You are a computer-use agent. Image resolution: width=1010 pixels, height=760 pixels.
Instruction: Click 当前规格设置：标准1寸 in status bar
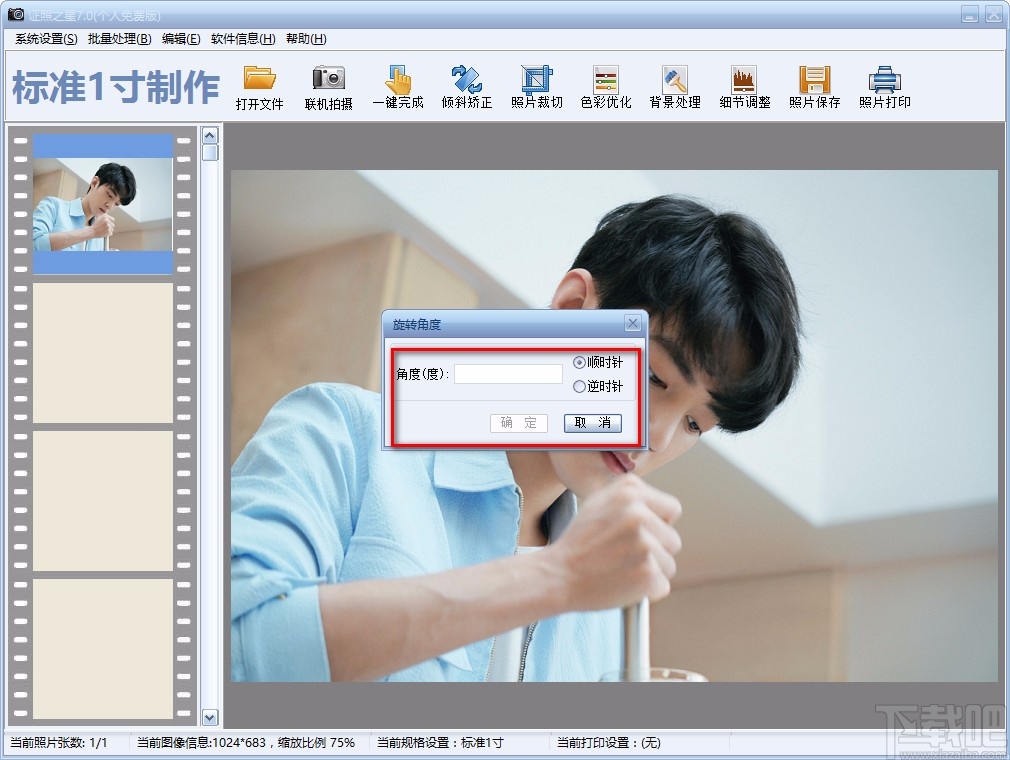(440, 743)
